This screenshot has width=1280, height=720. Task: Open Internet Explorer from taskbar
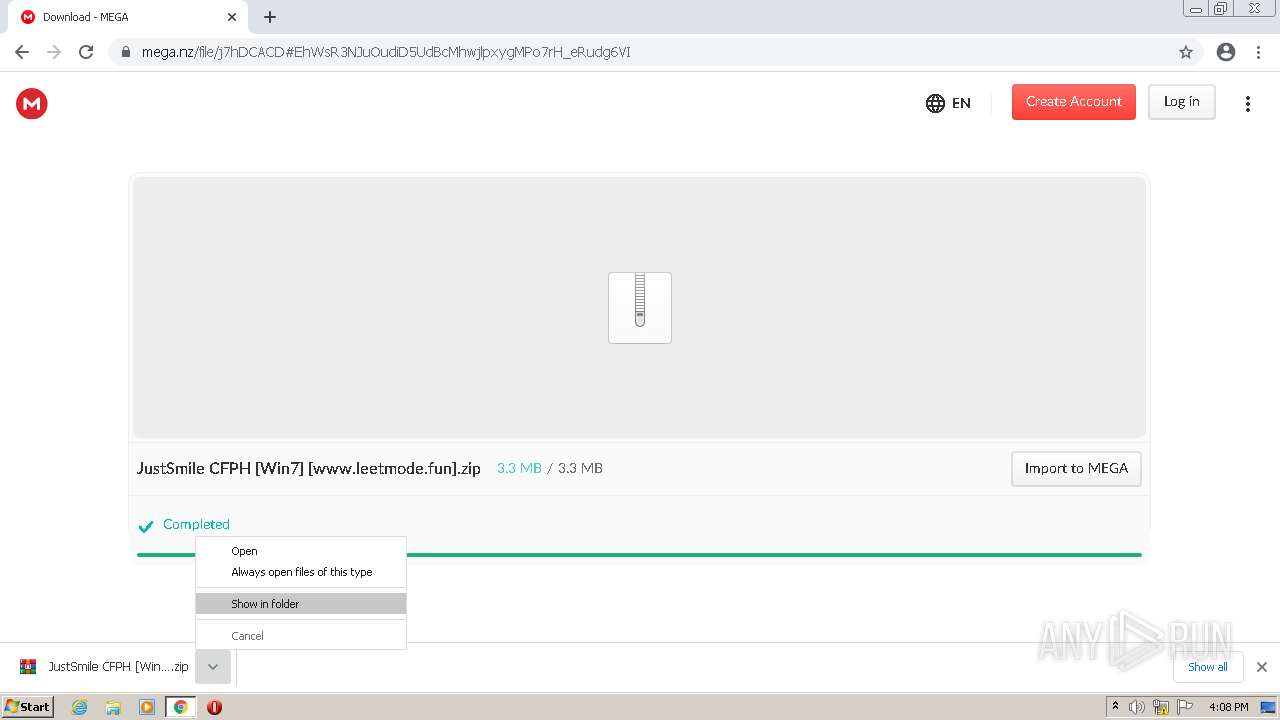pos(80,707)
